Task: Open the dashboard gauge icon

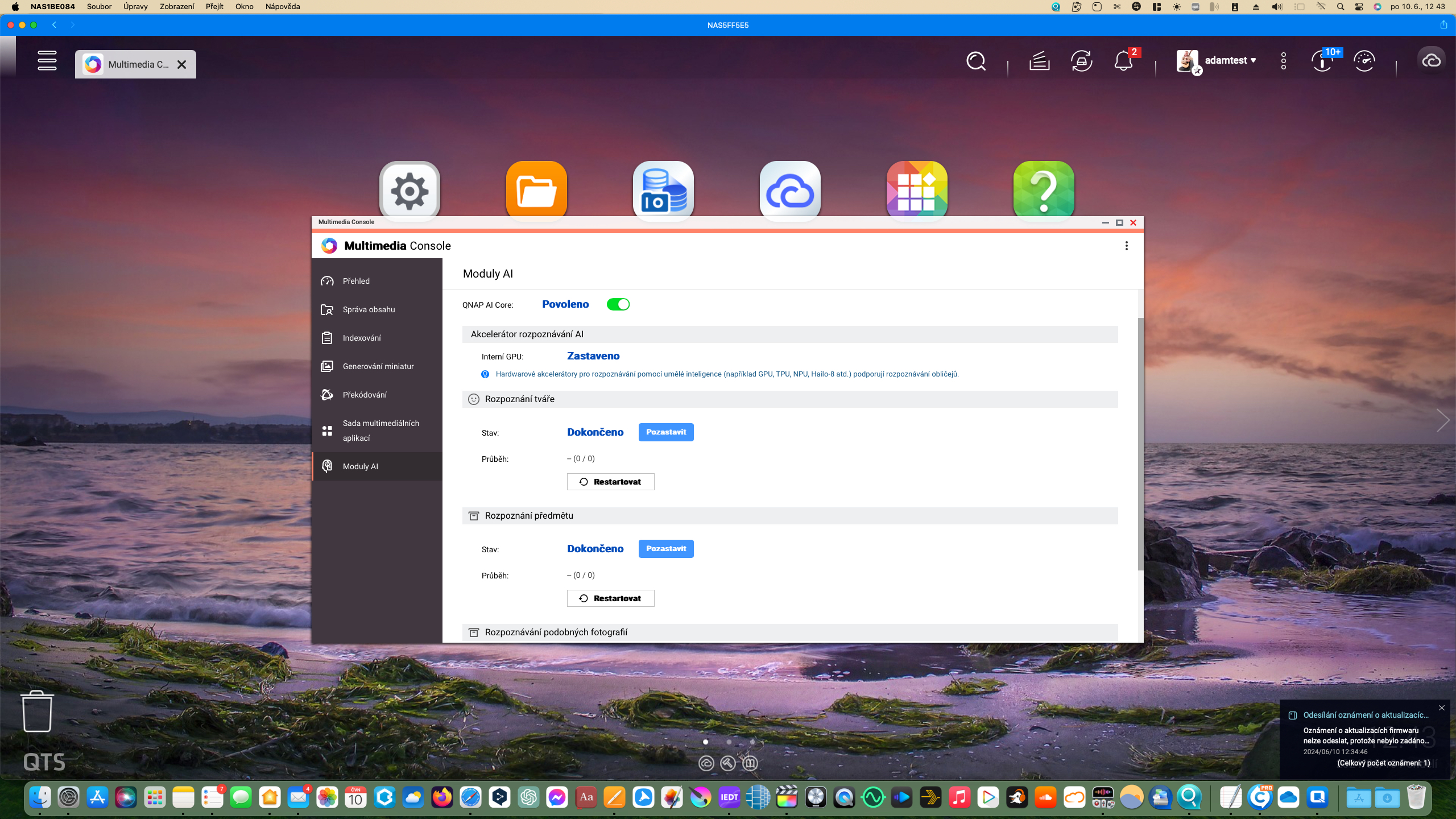Action: (1364, 61)
